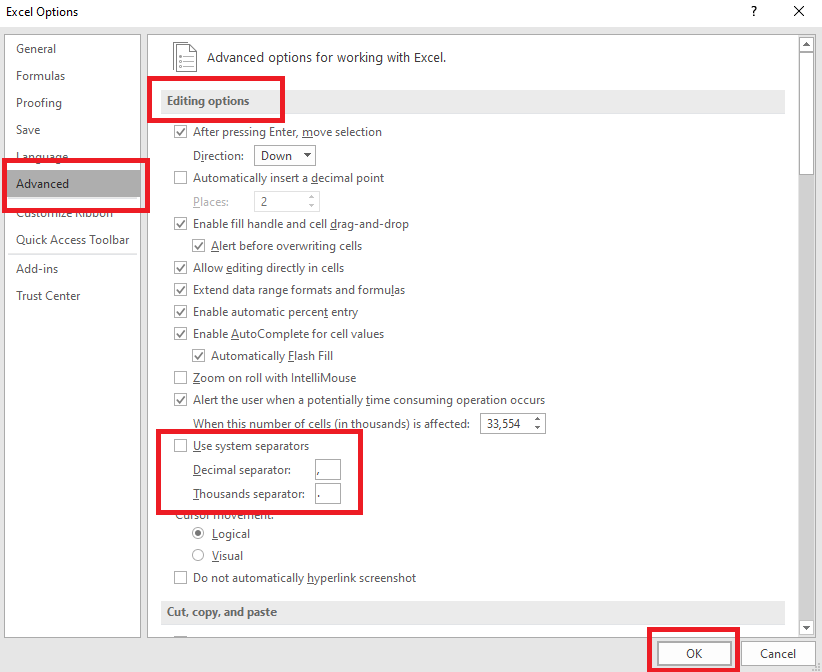Toggle Automatically Flash Fill checkbox
The height and width of the screenshot is (672, 822).
[x=199, y=356]
